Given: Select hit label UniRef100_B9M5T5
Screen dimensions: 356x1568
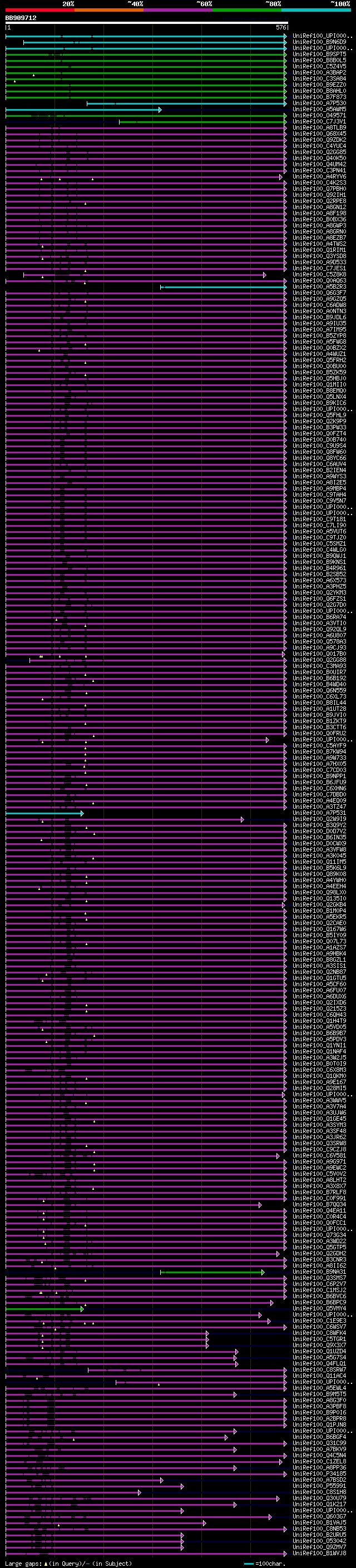Looking at the screenshot, I should 319,1394.
